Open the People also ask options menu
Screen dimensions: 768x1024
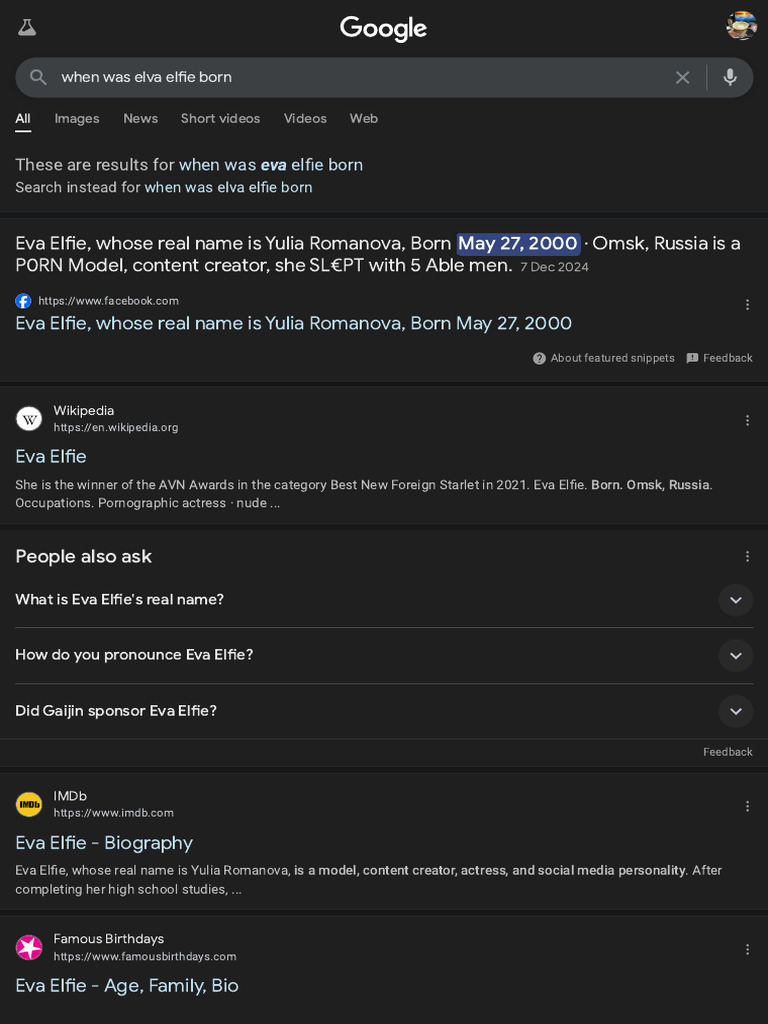(747, 556)
